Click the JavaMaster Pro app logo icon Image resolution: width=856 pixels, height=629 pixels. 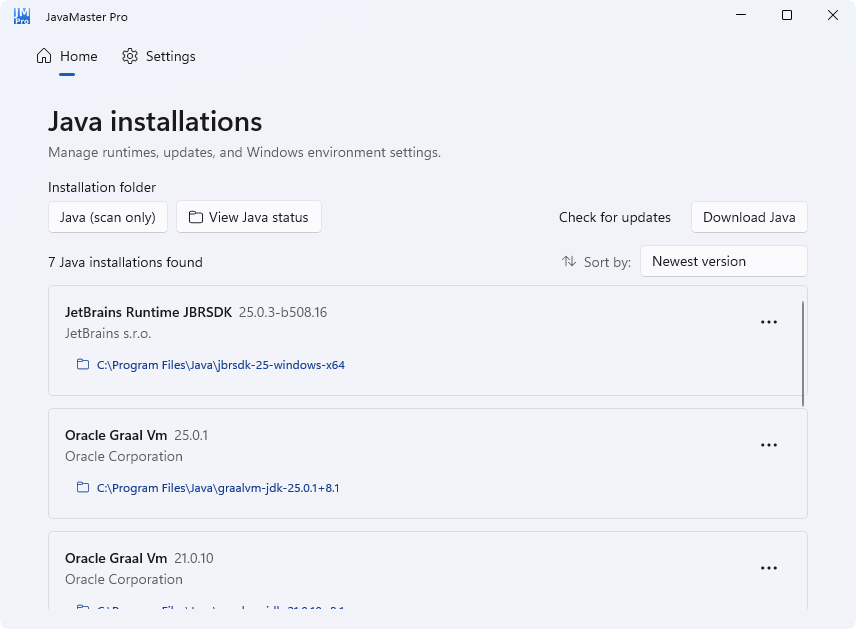tap(22, 16)
